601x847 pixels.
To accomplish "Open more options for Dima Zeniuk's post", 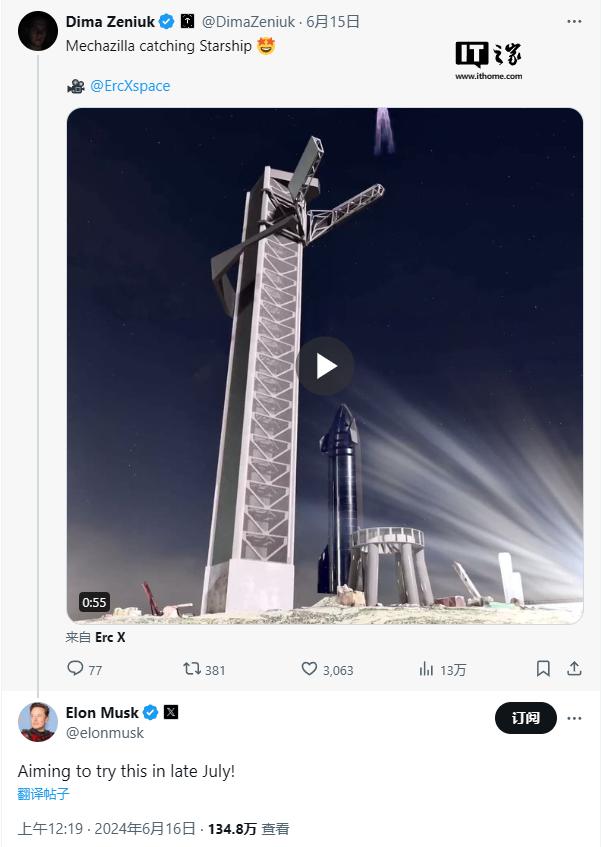I will tap(574, 21).
